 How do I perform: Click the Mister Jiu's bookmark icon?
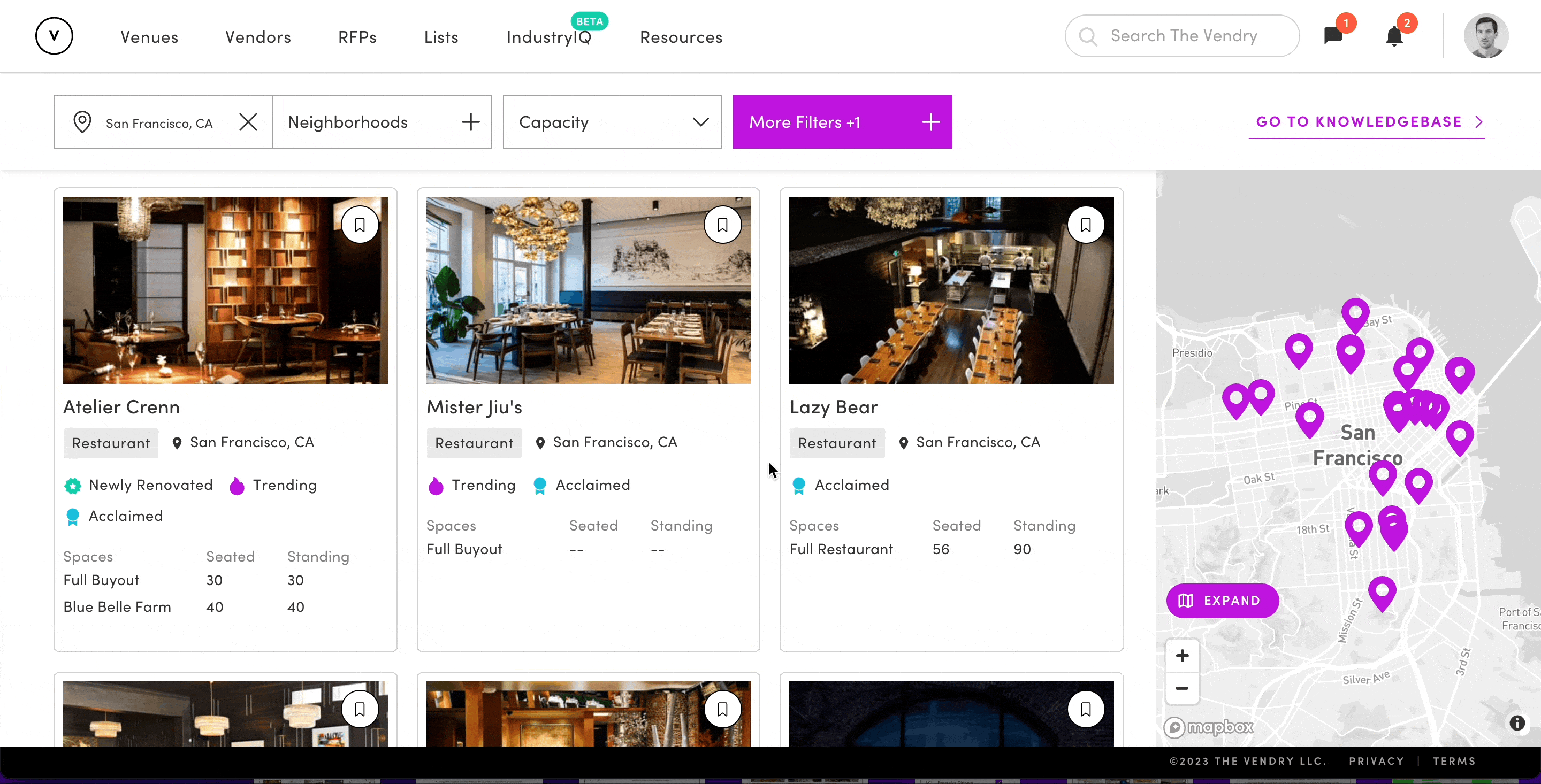723,224
